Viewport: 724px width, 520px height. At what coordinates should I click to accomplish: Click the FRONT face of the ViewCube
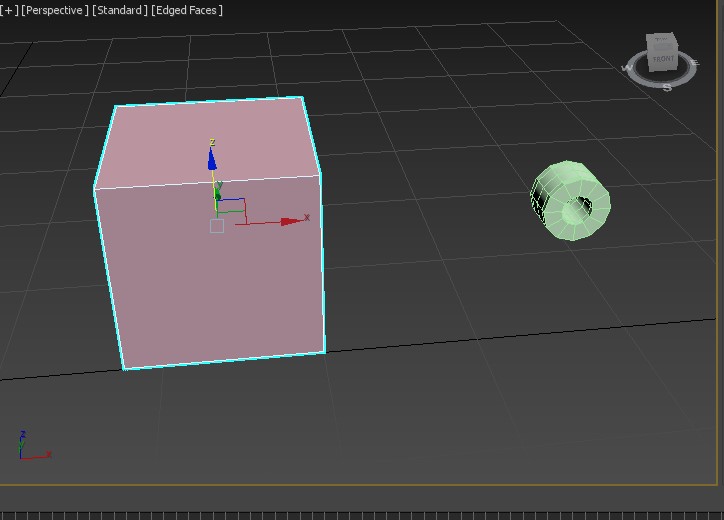(662, 60)
